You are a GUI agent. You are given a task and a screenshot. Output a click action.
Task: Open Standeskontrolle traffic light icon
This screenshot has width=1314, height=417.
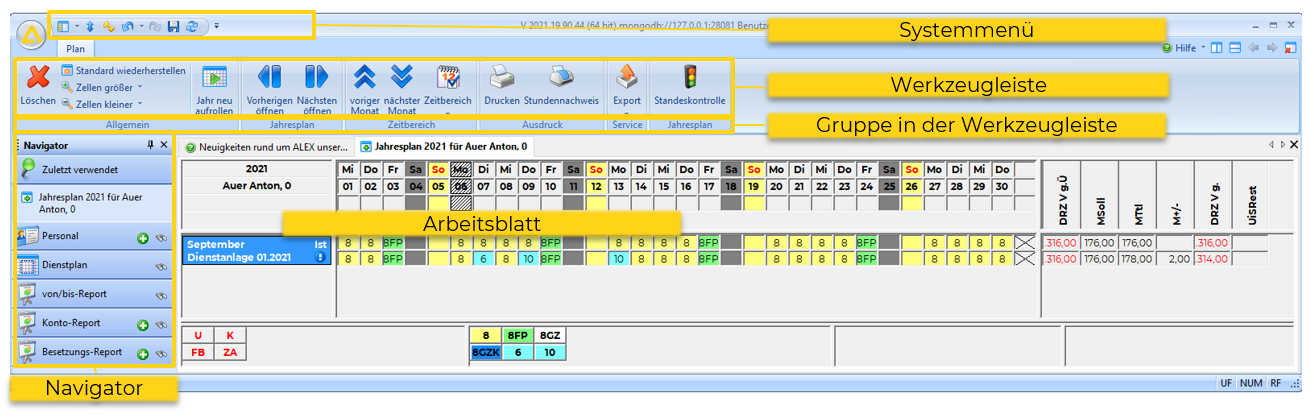(x=689, y=78)
